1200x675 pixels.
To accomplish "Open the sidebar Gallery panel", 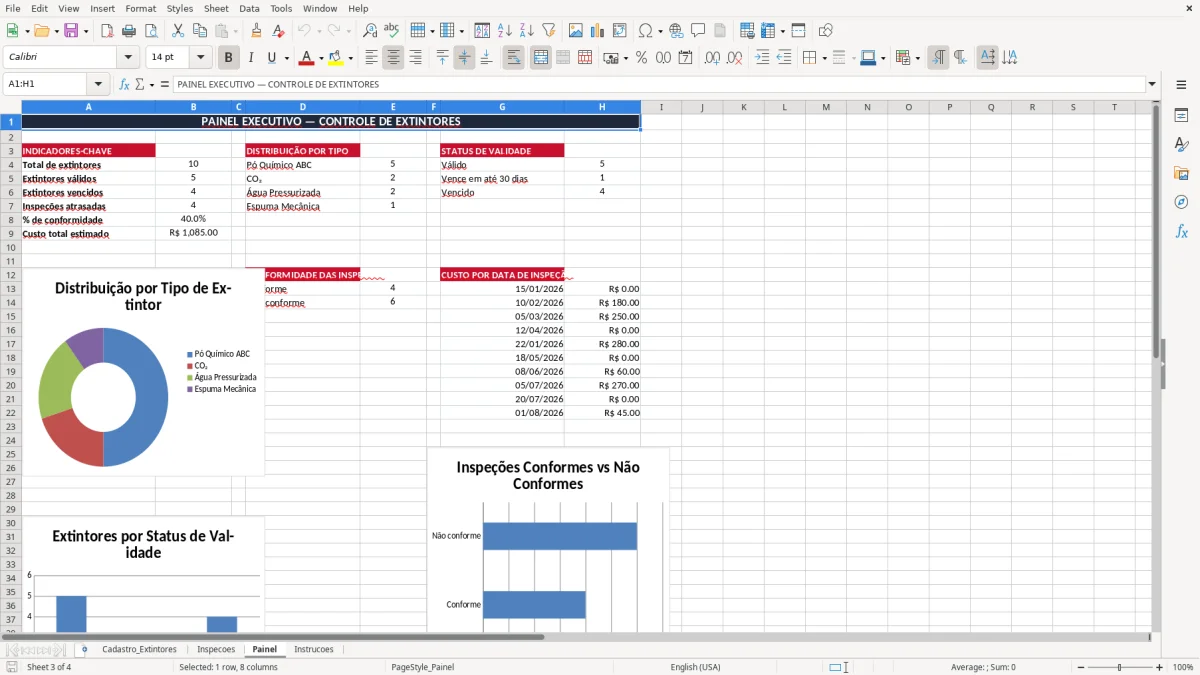I will pyautogui.click(x=1181, y=173).
